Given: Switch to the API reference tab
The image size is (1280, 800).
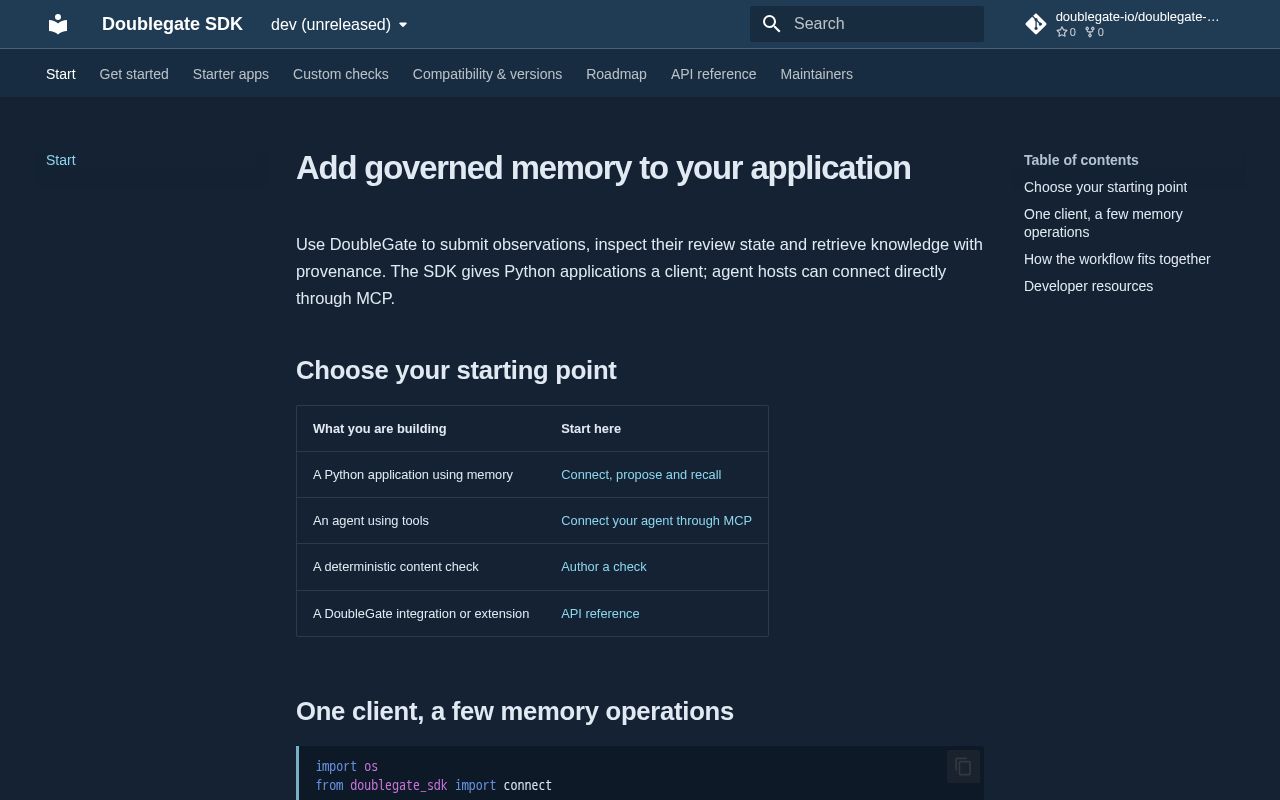Looking at the screenshot, I should 714,74.
